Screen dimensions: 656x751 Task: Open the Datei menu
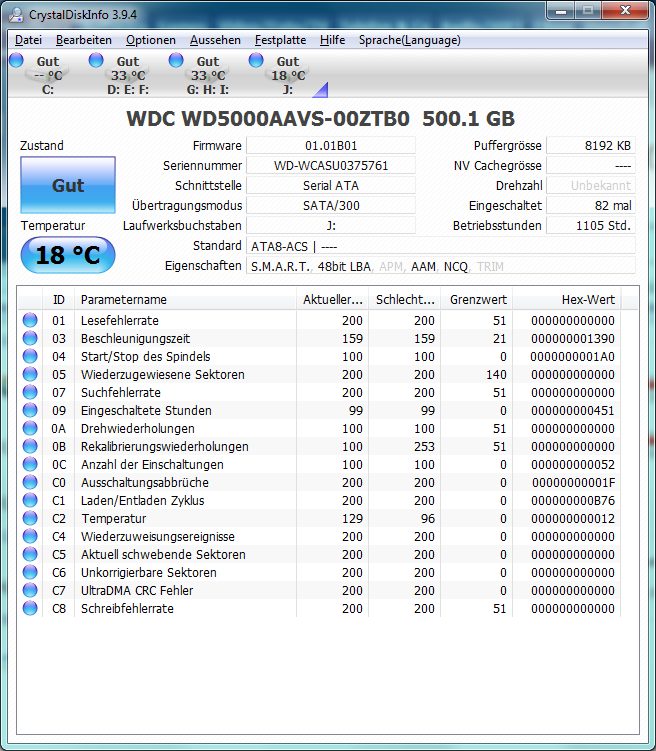pyautogui.click(x=28, y=40)
